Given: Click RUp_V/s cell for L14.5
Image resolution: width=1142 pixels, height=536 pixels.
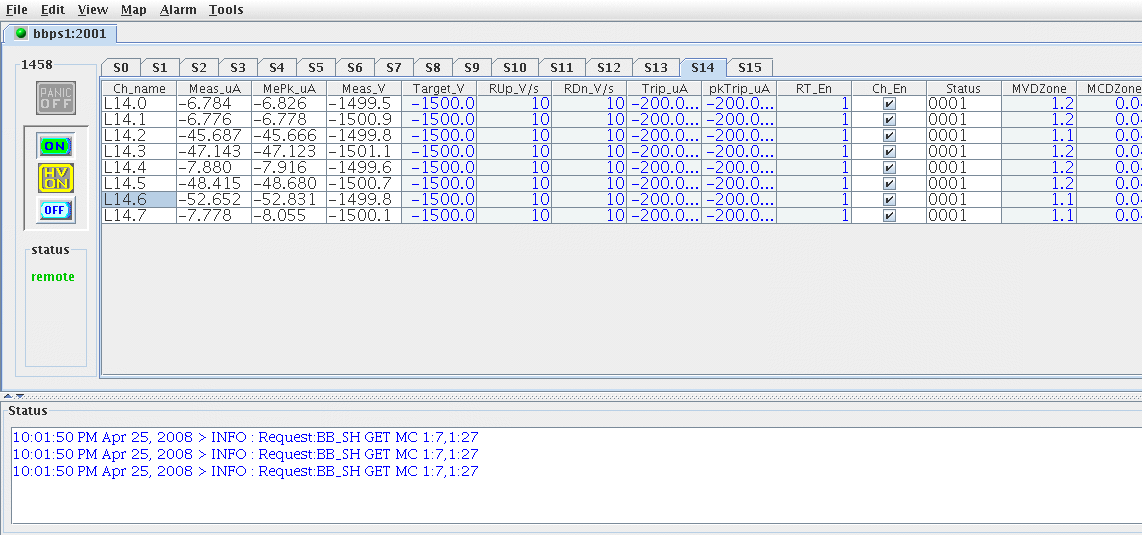Looking at the screenshot, I should coord(514,184).
